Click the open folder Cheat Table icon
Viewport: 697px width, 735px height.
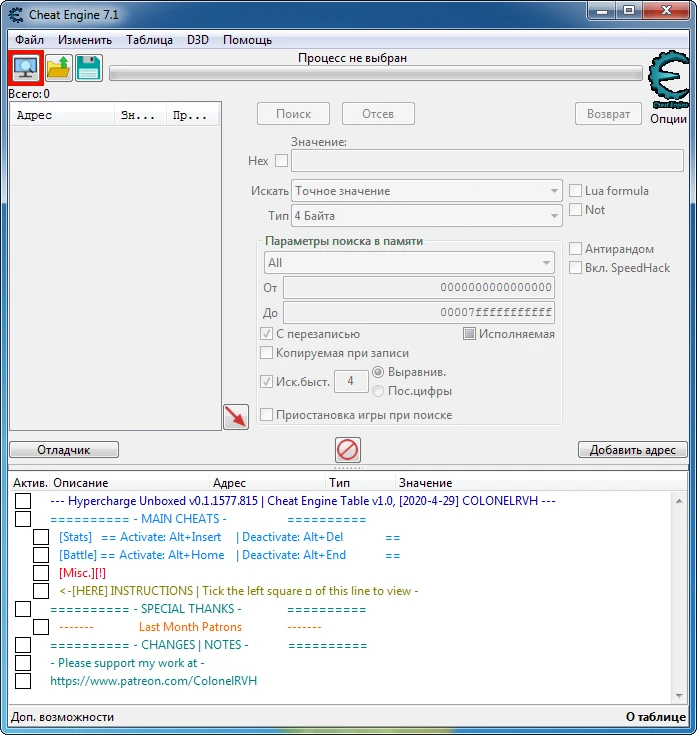click(x=59, y=68)
